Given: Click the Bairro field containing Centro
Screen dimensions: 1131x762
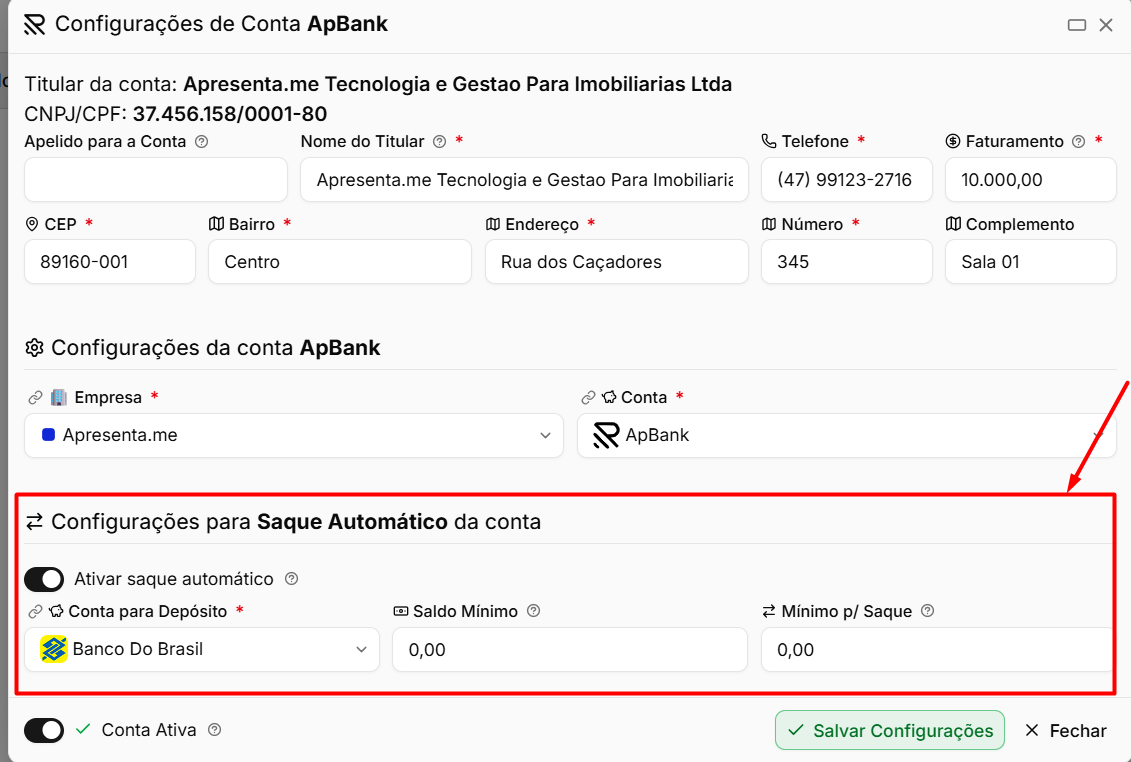Looking at the screenshot, I should tap(340, 261).
